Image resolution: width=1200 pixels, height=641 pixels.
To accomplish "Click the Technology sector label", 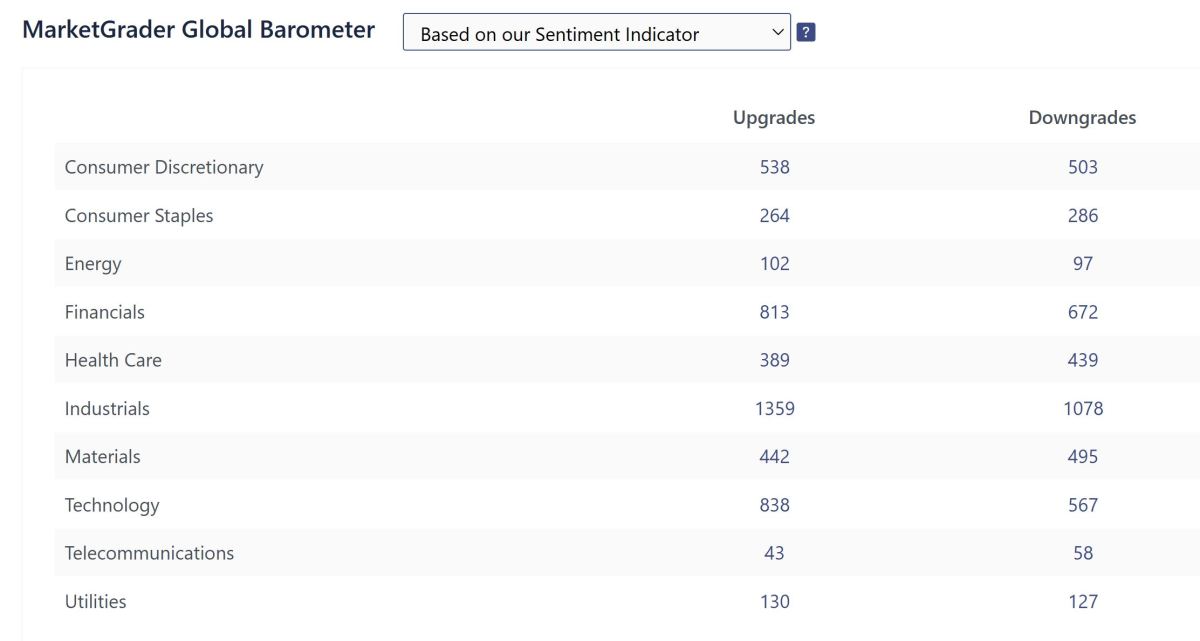I will point(112,505).
